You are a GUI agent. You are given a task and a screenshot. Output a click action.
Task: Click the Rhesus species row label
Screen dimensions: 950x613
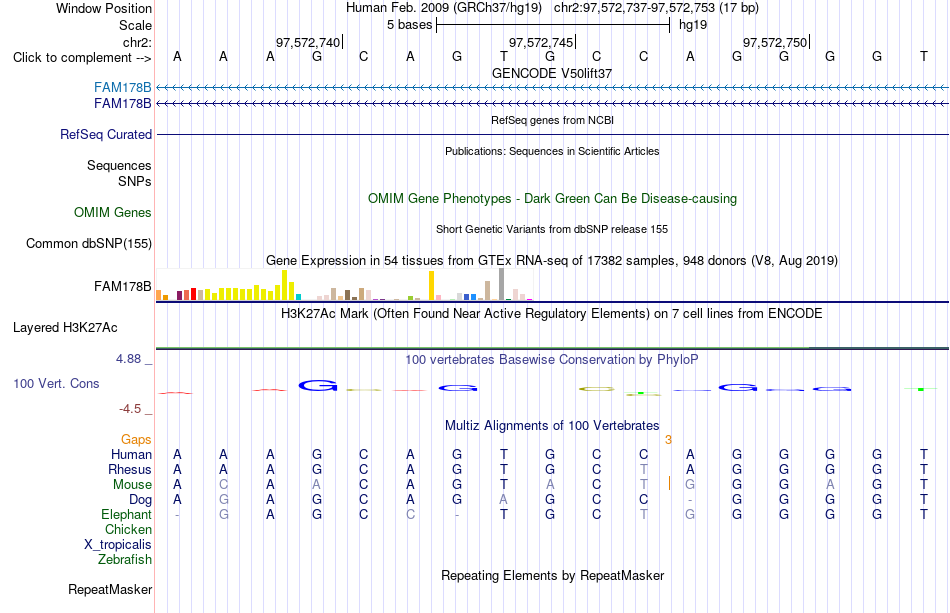click(x=130, y=470)
